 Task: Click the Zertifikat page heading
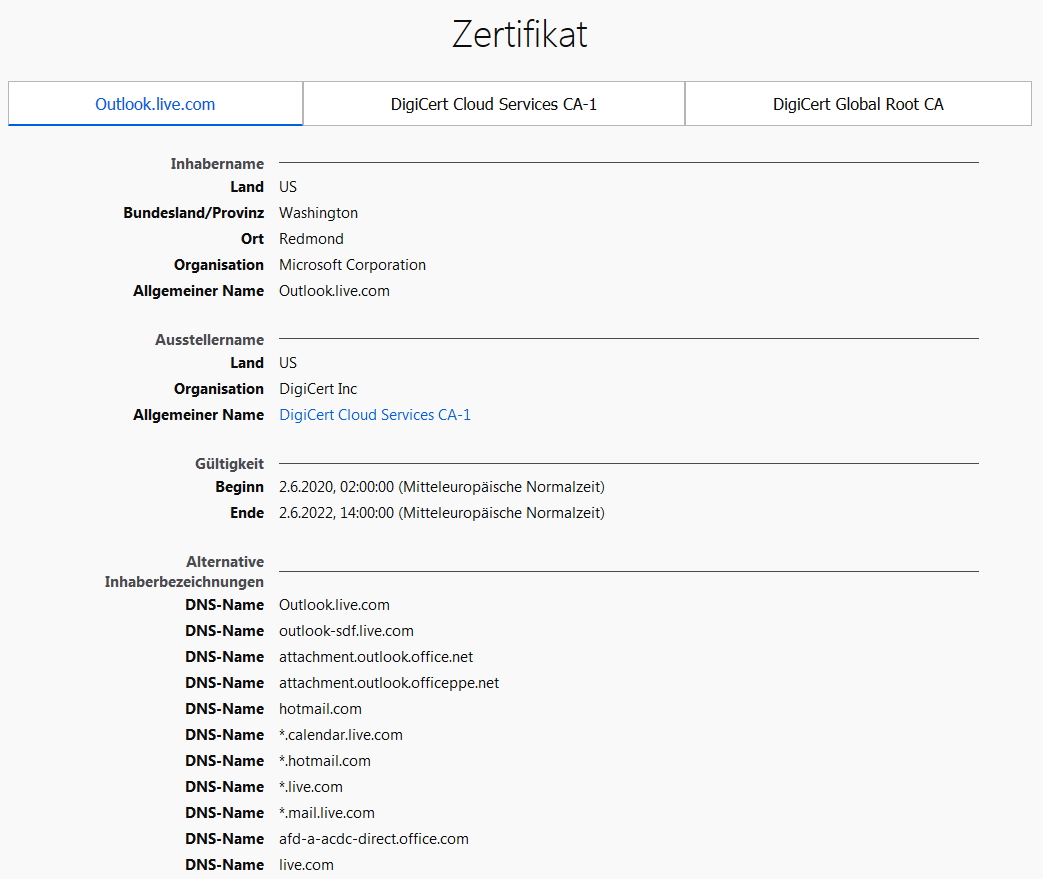(x=520, y=34)
